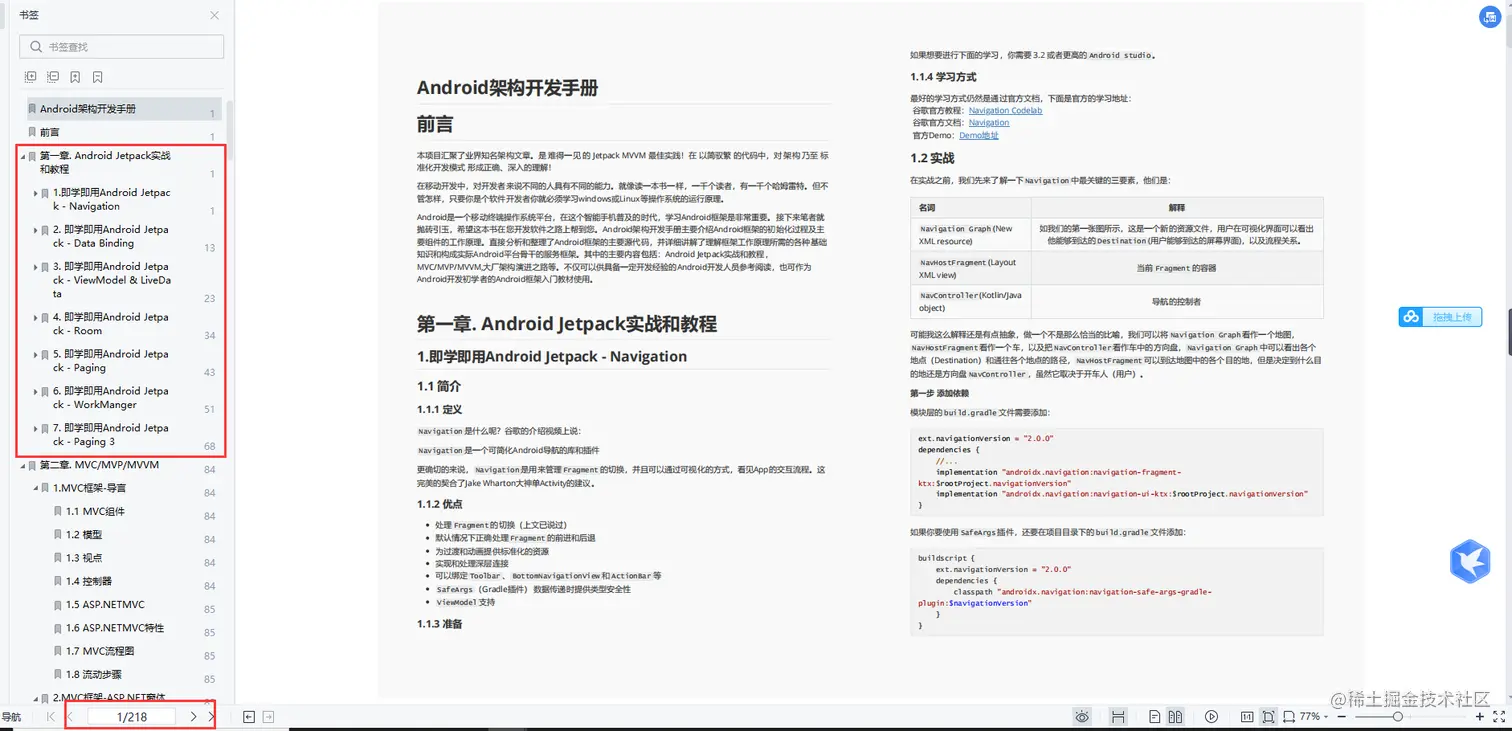Expand the 3. ViewModel & LiveData bookmark arrow

(x=36, y=267)
